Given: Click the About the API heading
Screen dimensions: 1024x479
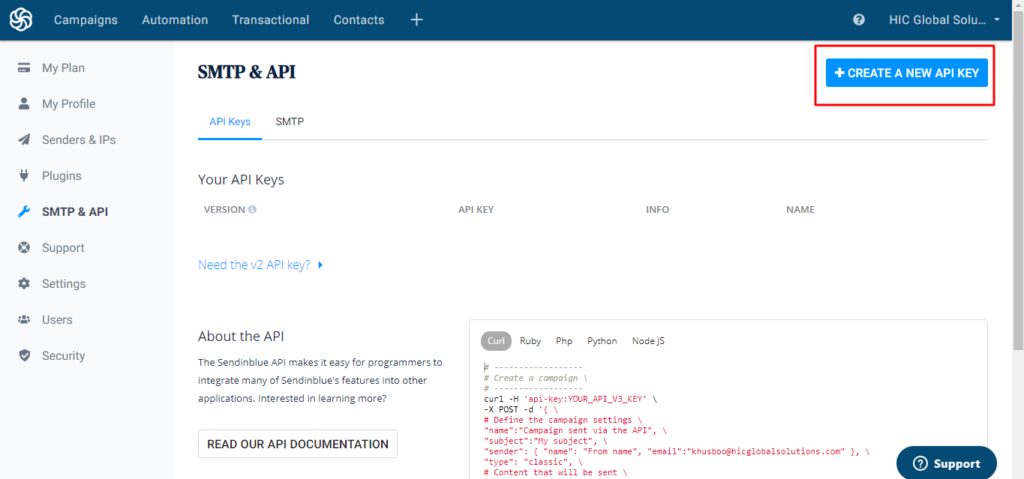Looking at the screenshot, I should point(241,337).
